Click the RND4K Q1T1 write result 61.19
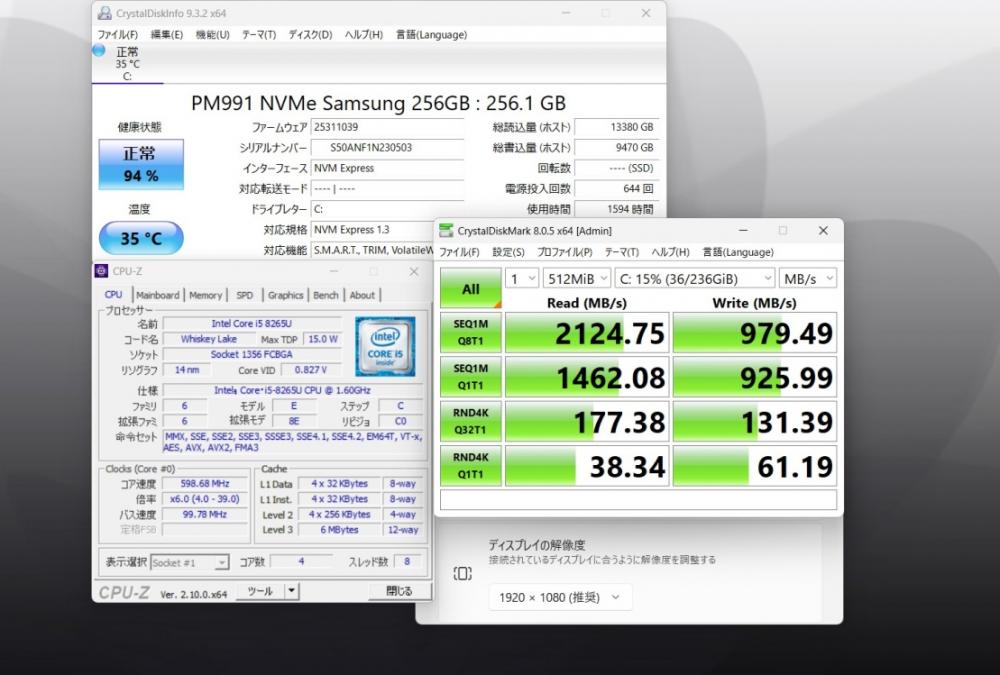This screenshot has width=1000, height=675. tap(754, 466)
